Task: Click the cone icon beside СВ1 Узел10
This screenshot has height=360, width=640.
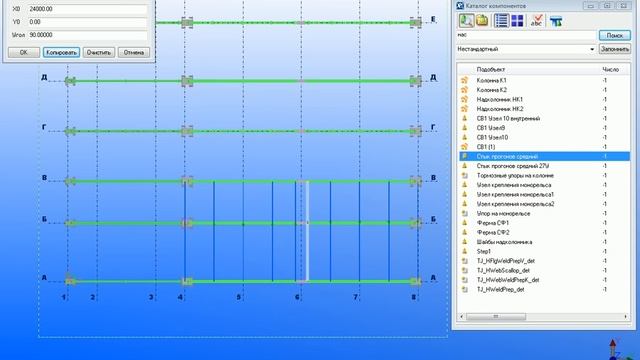Action: point(464,137)
